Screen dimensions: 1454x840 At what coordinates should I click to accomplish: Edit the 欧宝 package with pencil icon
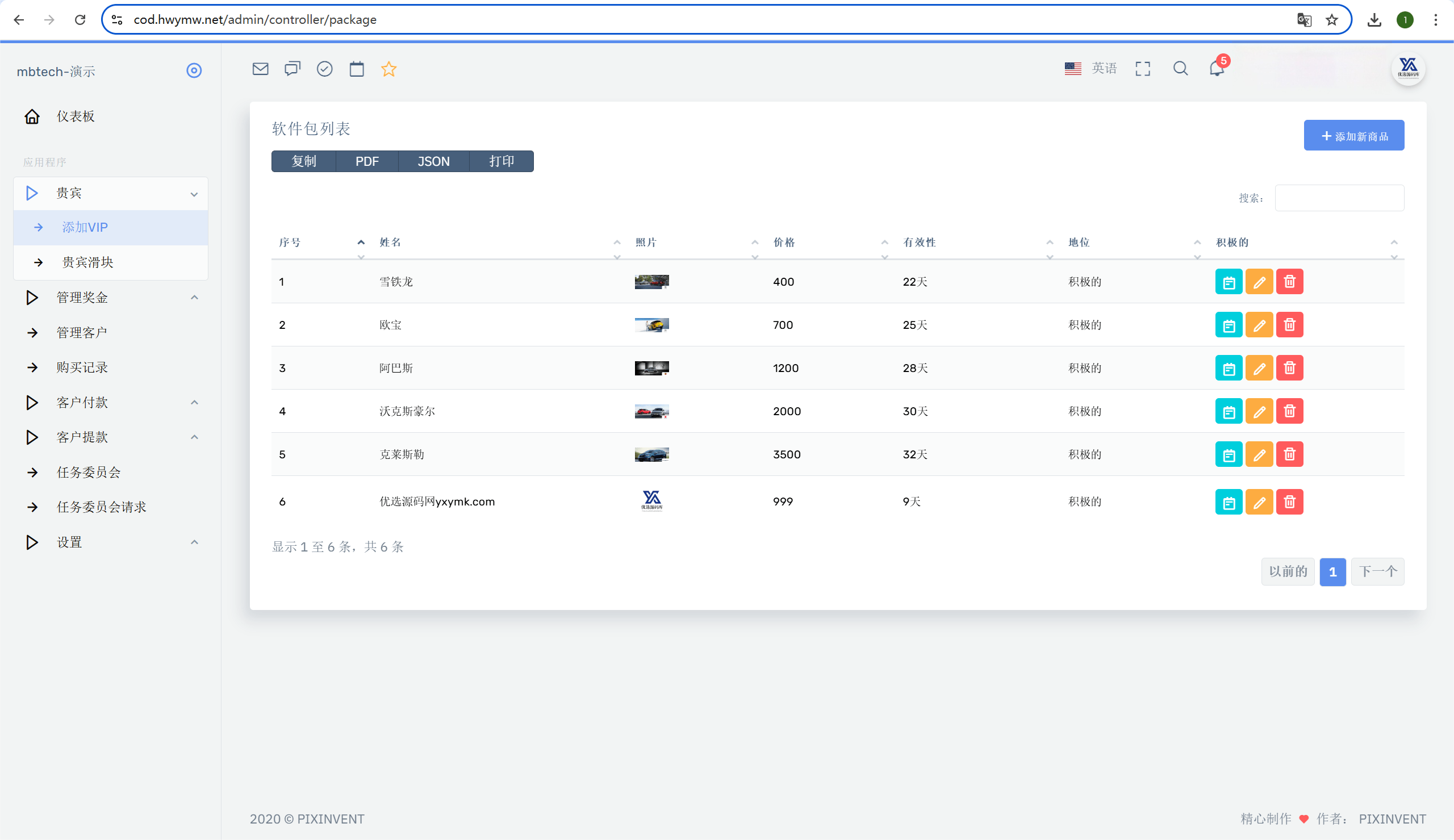point(1259,325)
